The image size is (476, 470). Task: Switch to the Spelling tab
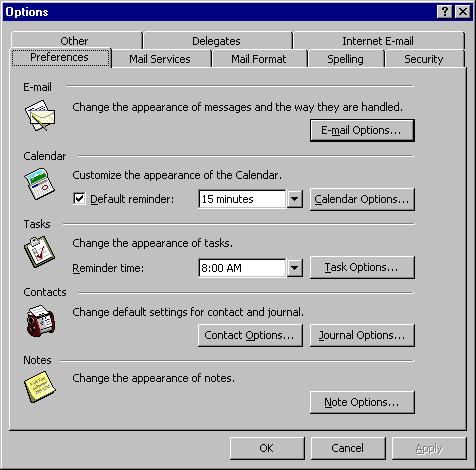[346, 59]
